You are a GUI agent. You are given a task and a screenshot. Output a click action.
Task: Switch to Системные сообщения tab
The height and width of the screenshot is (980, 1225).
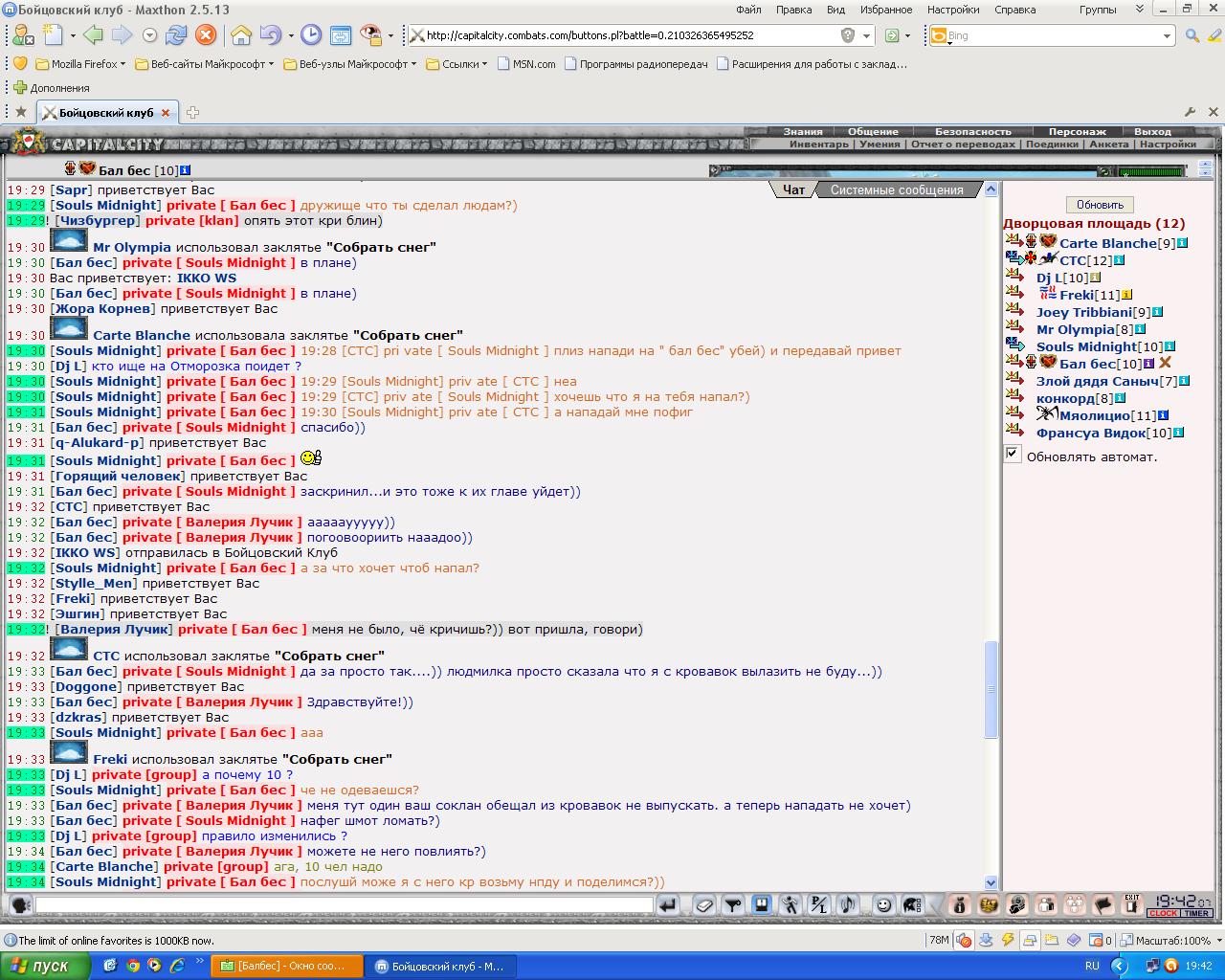click(897, 189)
